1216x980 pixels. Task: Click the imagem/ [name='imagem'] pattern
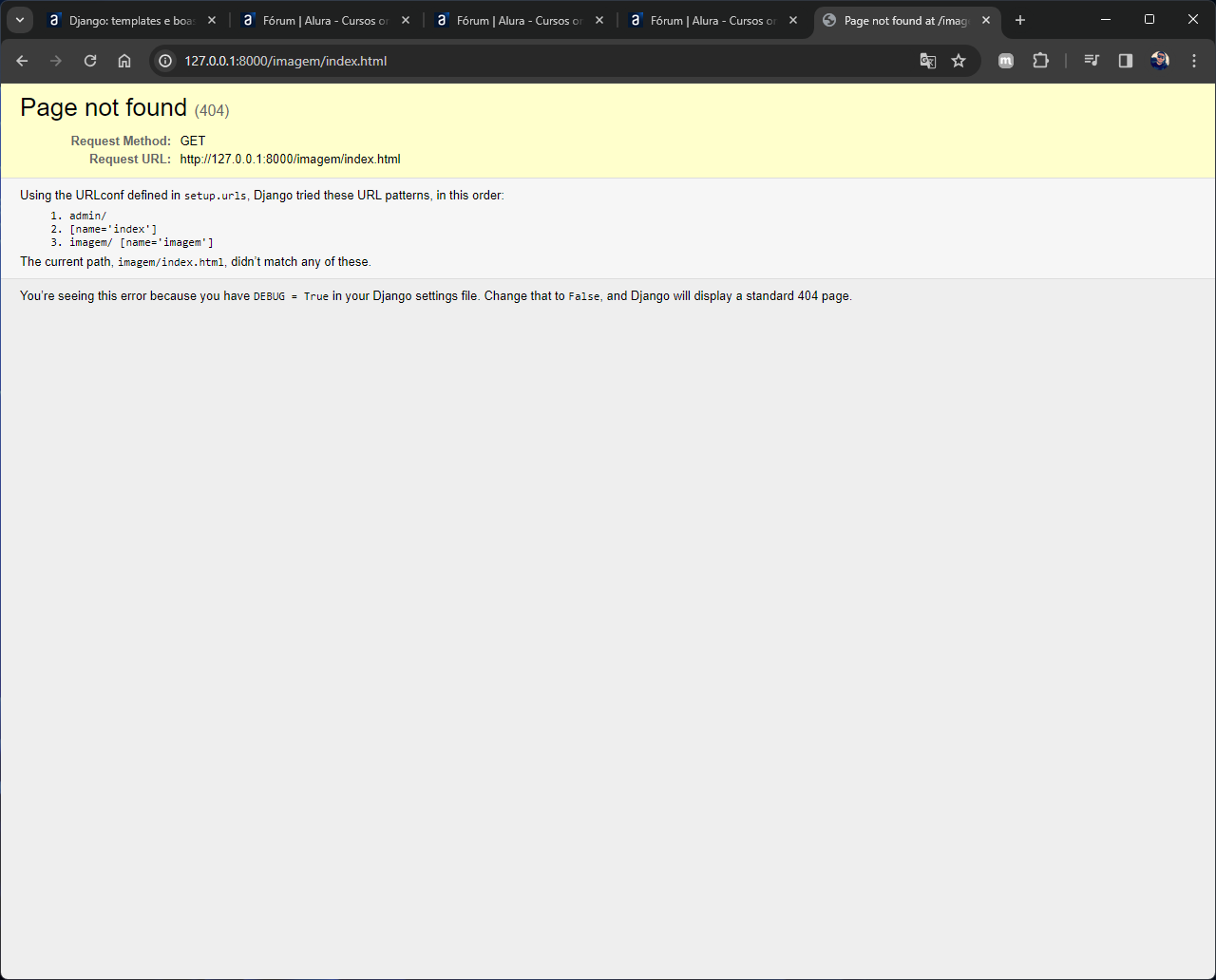tap(142, 242)
